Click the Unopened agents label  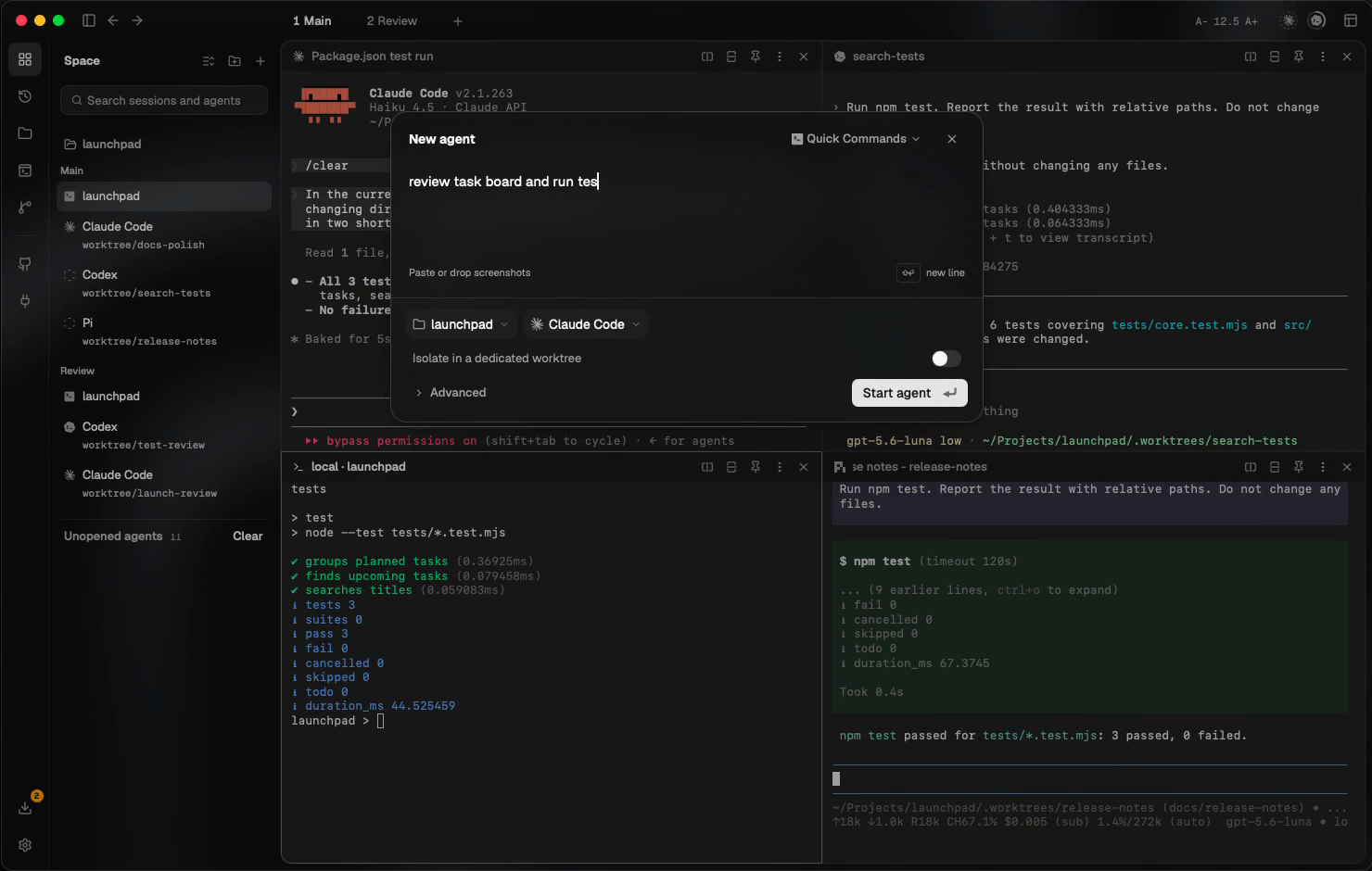(113, 536)
